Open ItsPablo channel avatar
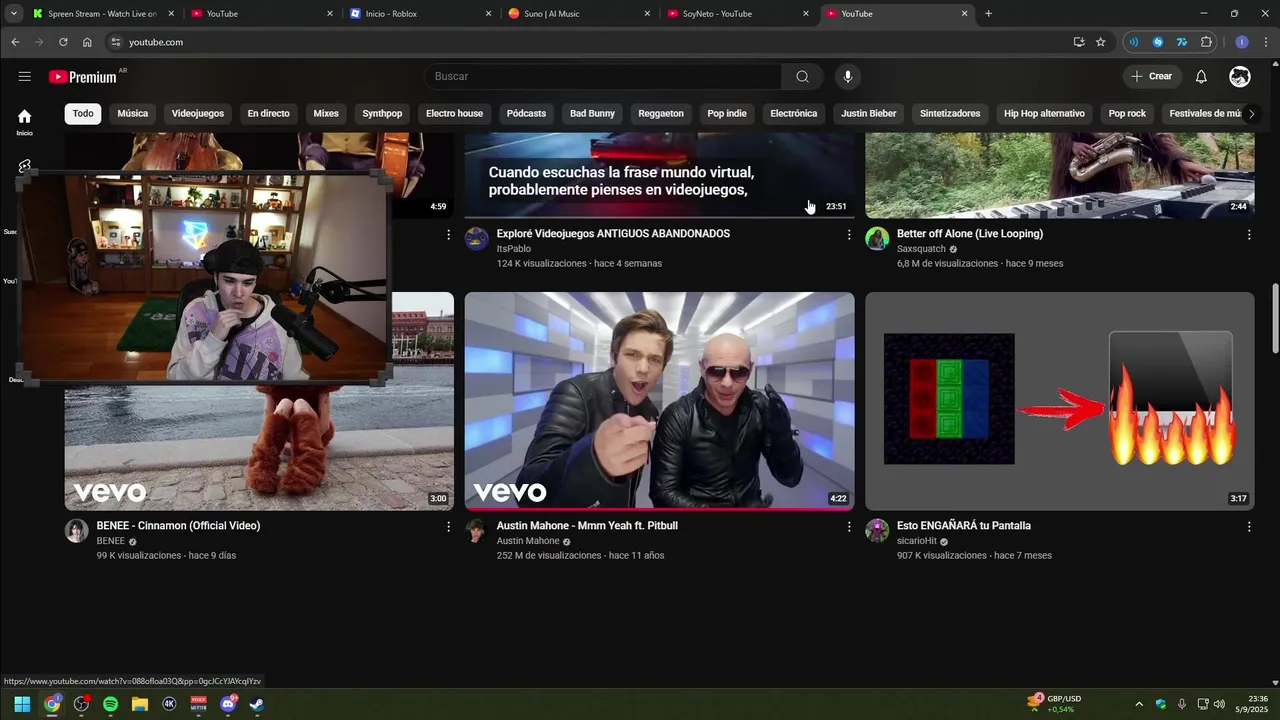Viewport: 1280px width, 720px height. click(x=477, y=238)
